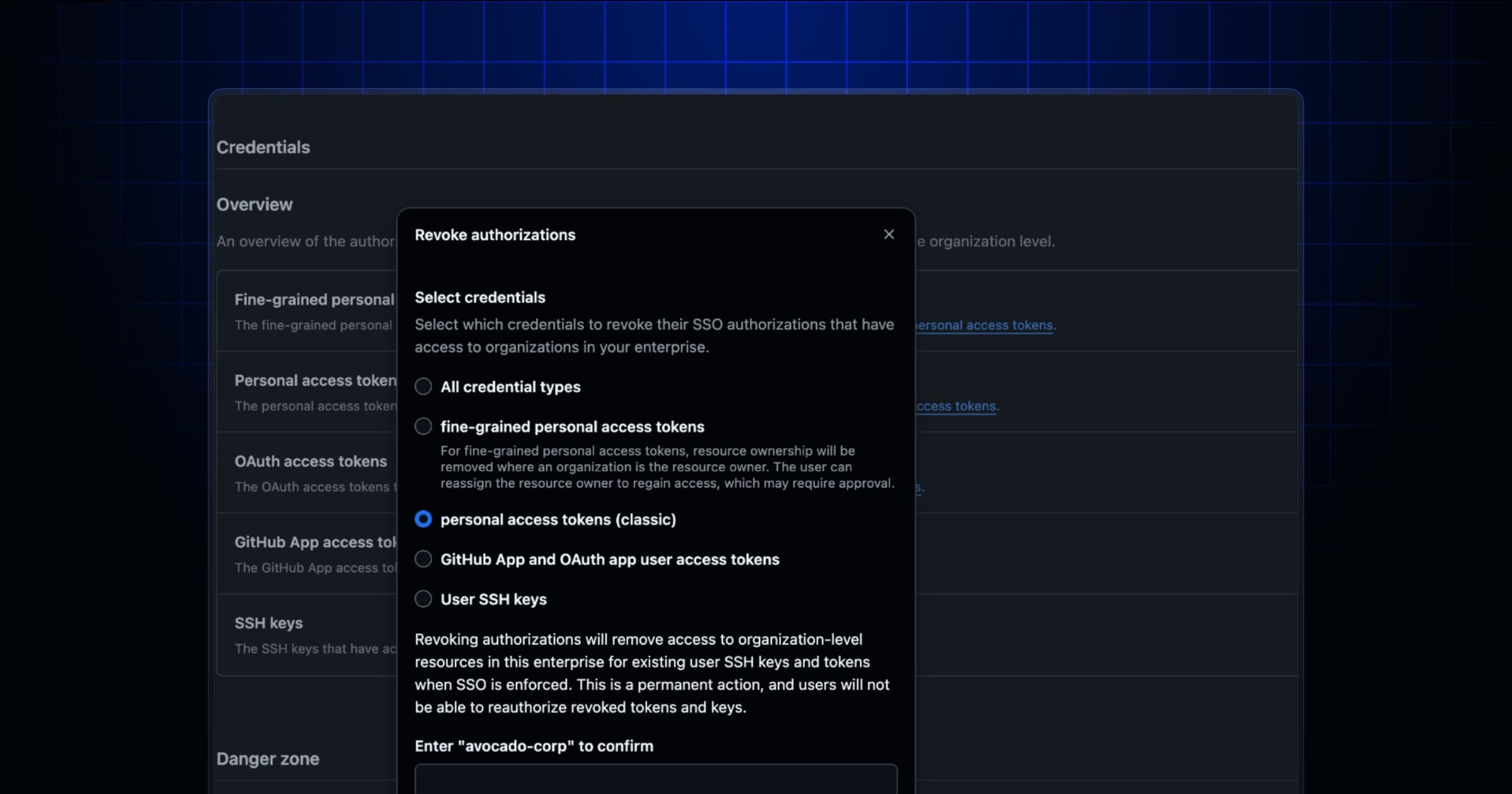Screen dimensions: 1512x794
Task: Click the Revoke authorizations dialog title
Action: [495, 235]
